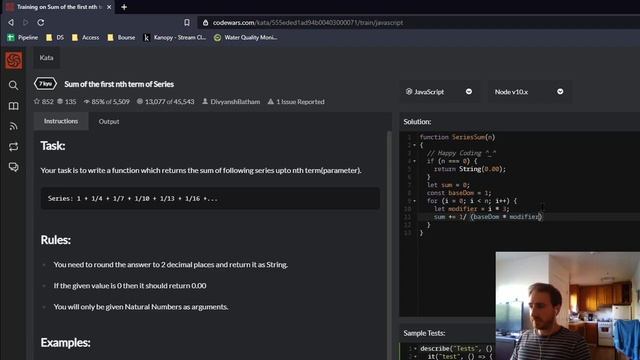
Task: Switch to the Output tab
Action: [109, 121]
